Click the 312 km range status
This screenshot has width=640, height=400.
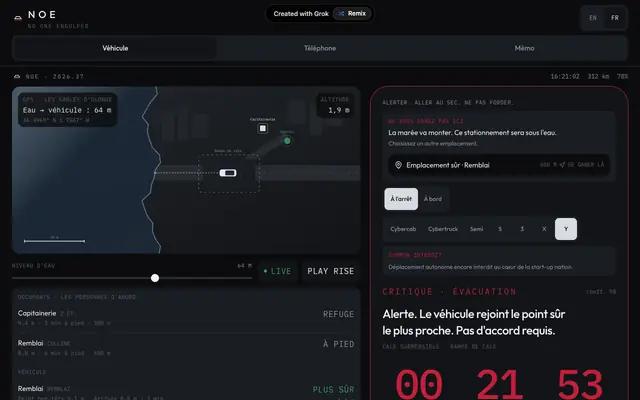pos(598,76)
